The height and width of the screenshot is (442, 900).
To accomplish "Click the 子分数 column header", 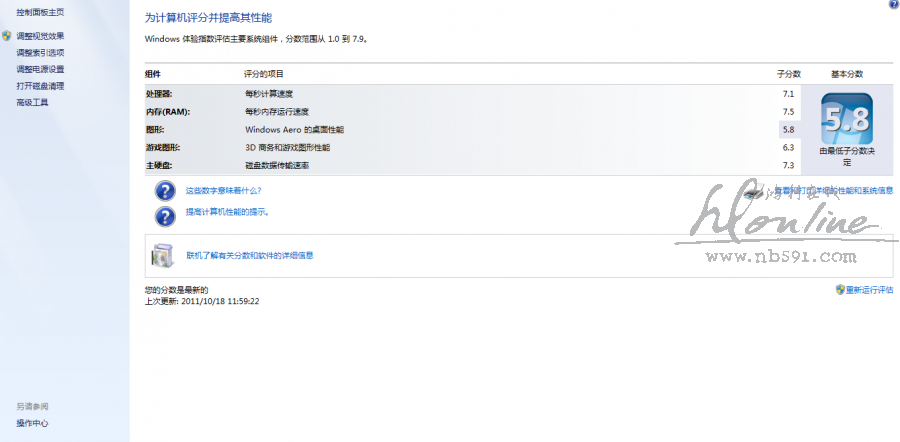I will 789,74.
